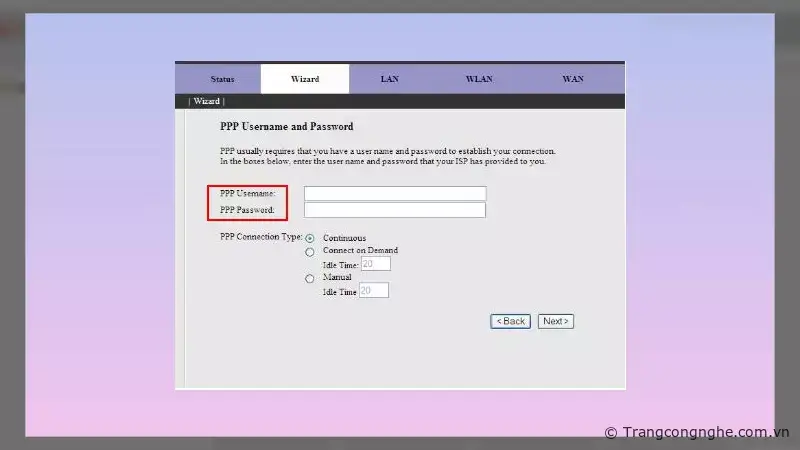
Task: Open the LAN tab
Action: click(x=389, y=79)
